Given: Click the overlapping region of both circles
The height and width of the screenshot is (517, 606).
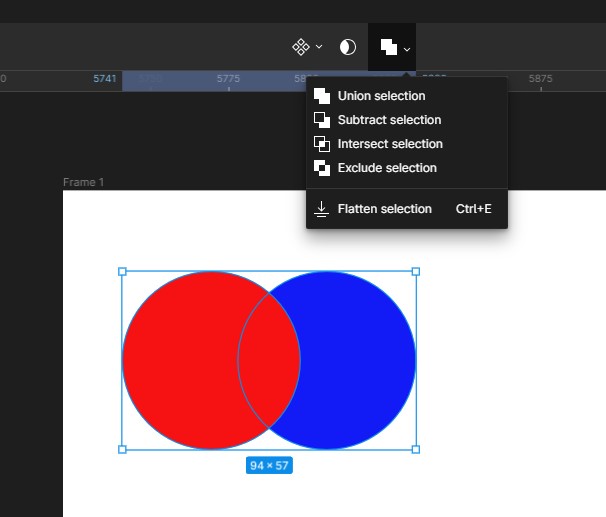Looking at the screenshot, I should click(x=269, y=360).
